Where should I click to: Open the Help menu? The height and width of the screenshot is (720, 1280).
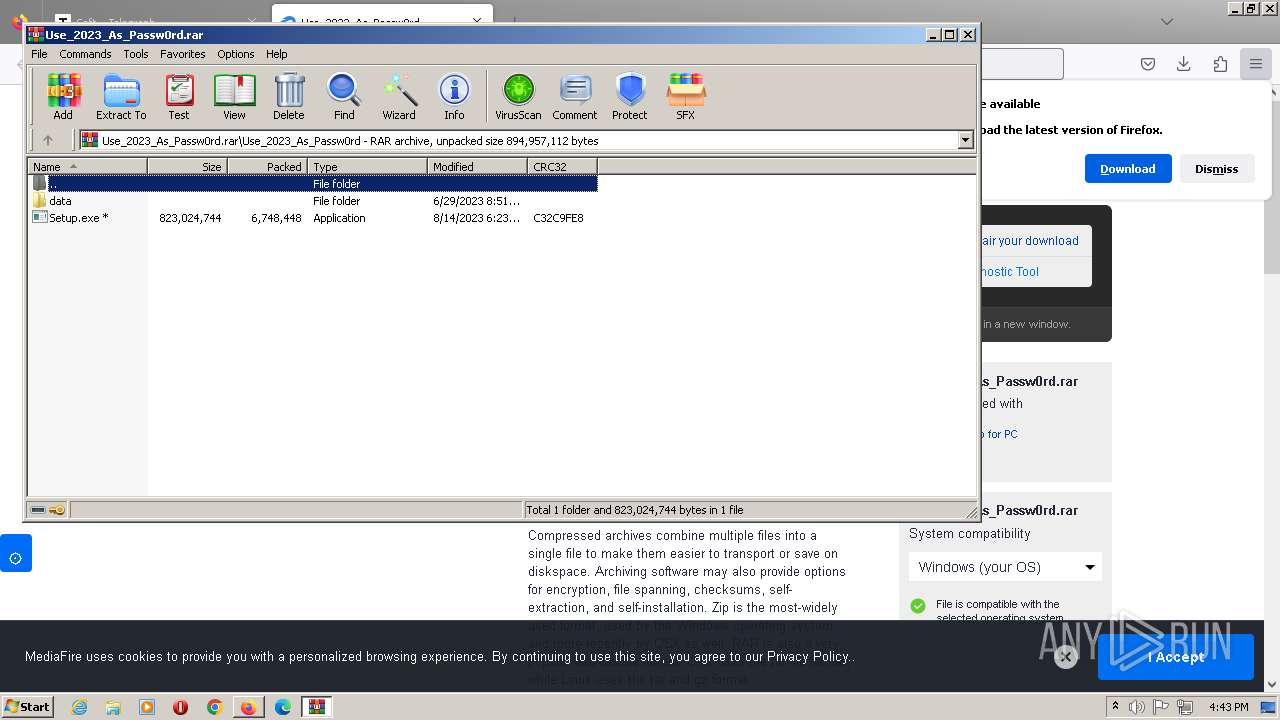[277, 54]
